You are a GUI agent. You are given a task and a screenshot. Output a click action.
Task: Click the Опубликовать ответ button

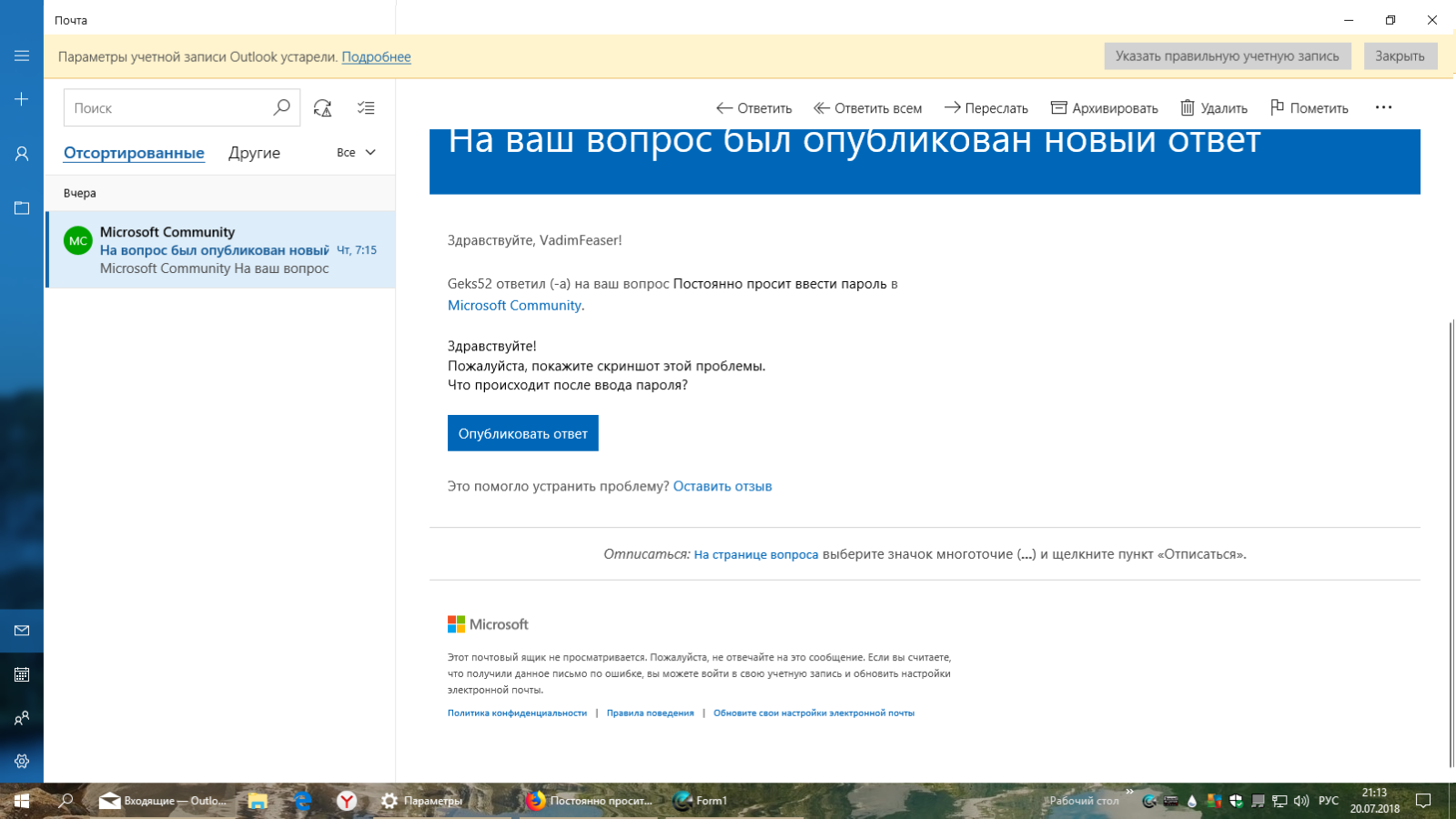pos(523,433)
